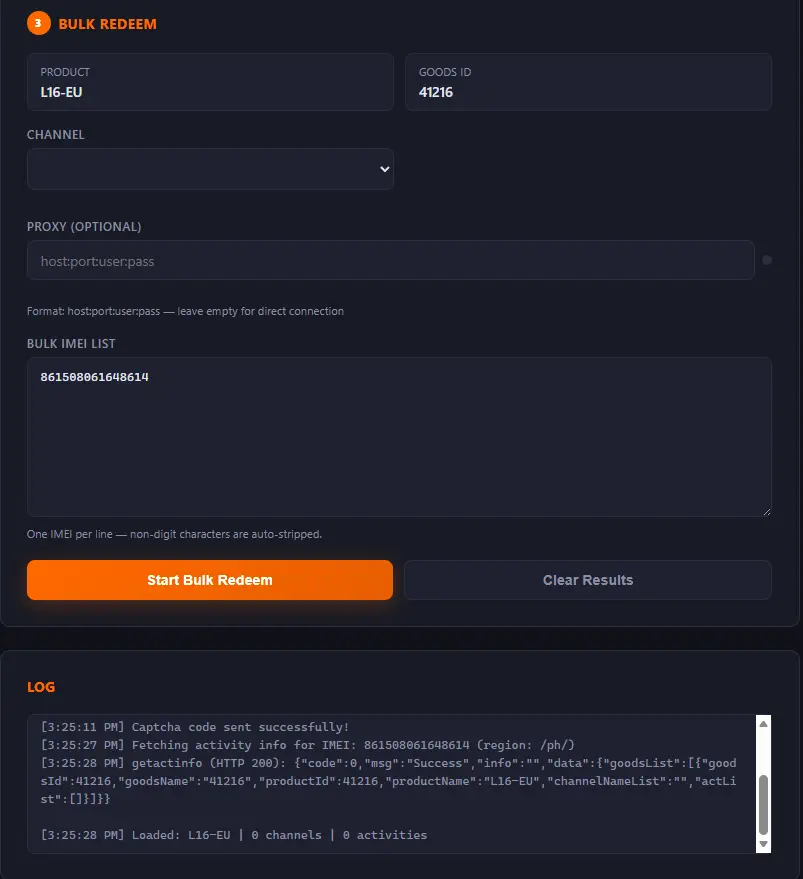Click the Clear Results button
Image resolution: width=803 pixels, height=879 pixels.
588,580
